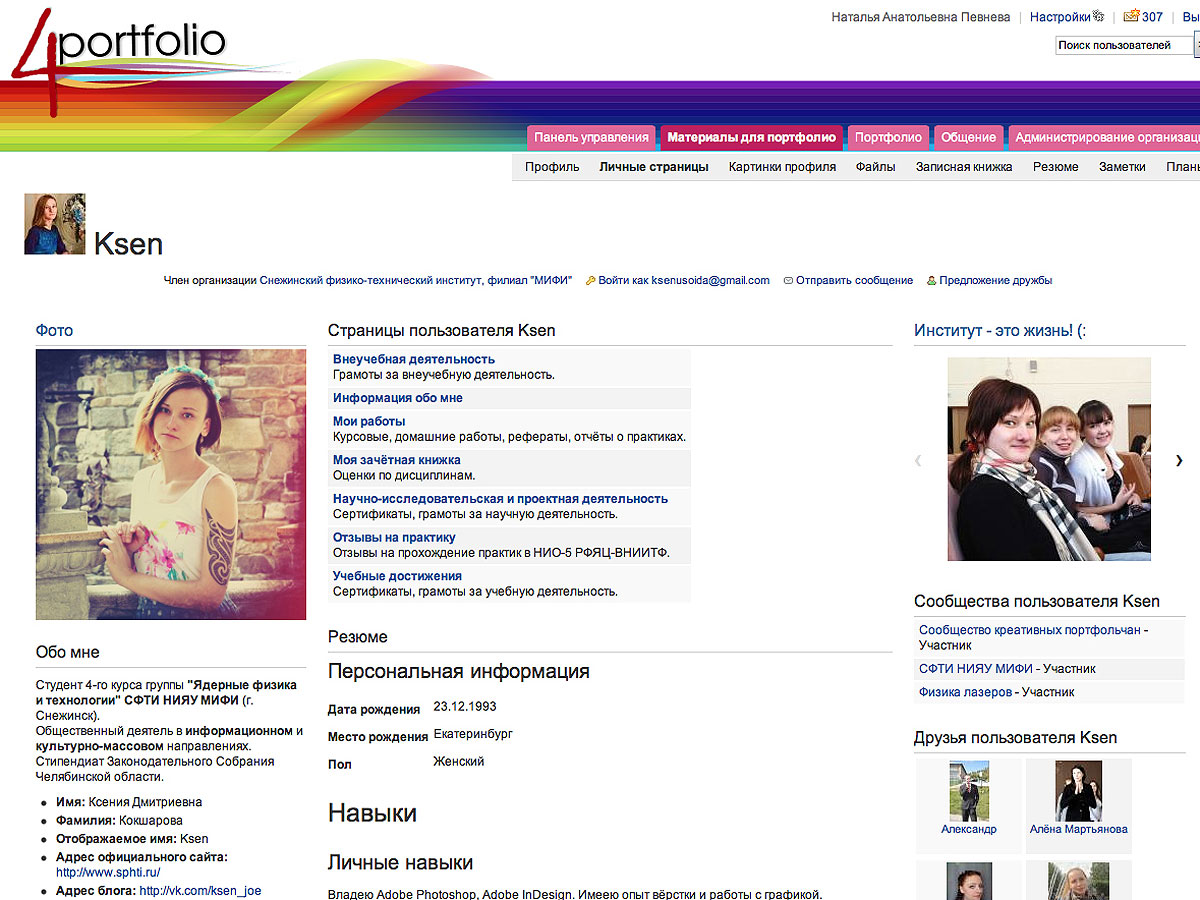This screenshot has height=900, width=1200.
Task: Click the settings gear icon beside Настройки
Action: pos(1098,17)
